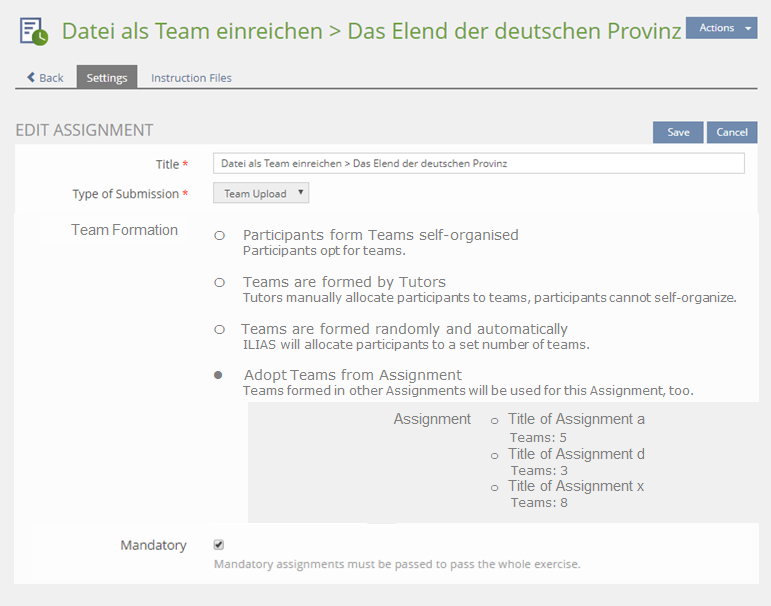
Task: Click the exercise assignment icon beside the page title
Action: [x=34, y=31]
